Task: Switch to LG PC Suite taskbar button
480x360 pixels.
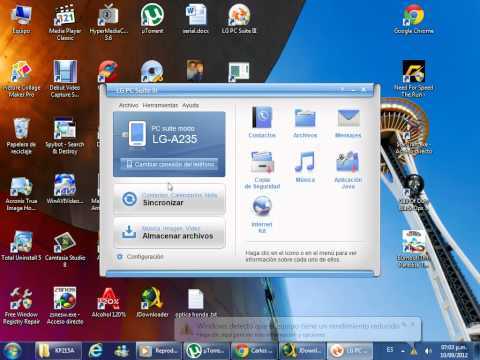Action: [x=349, y=351]
